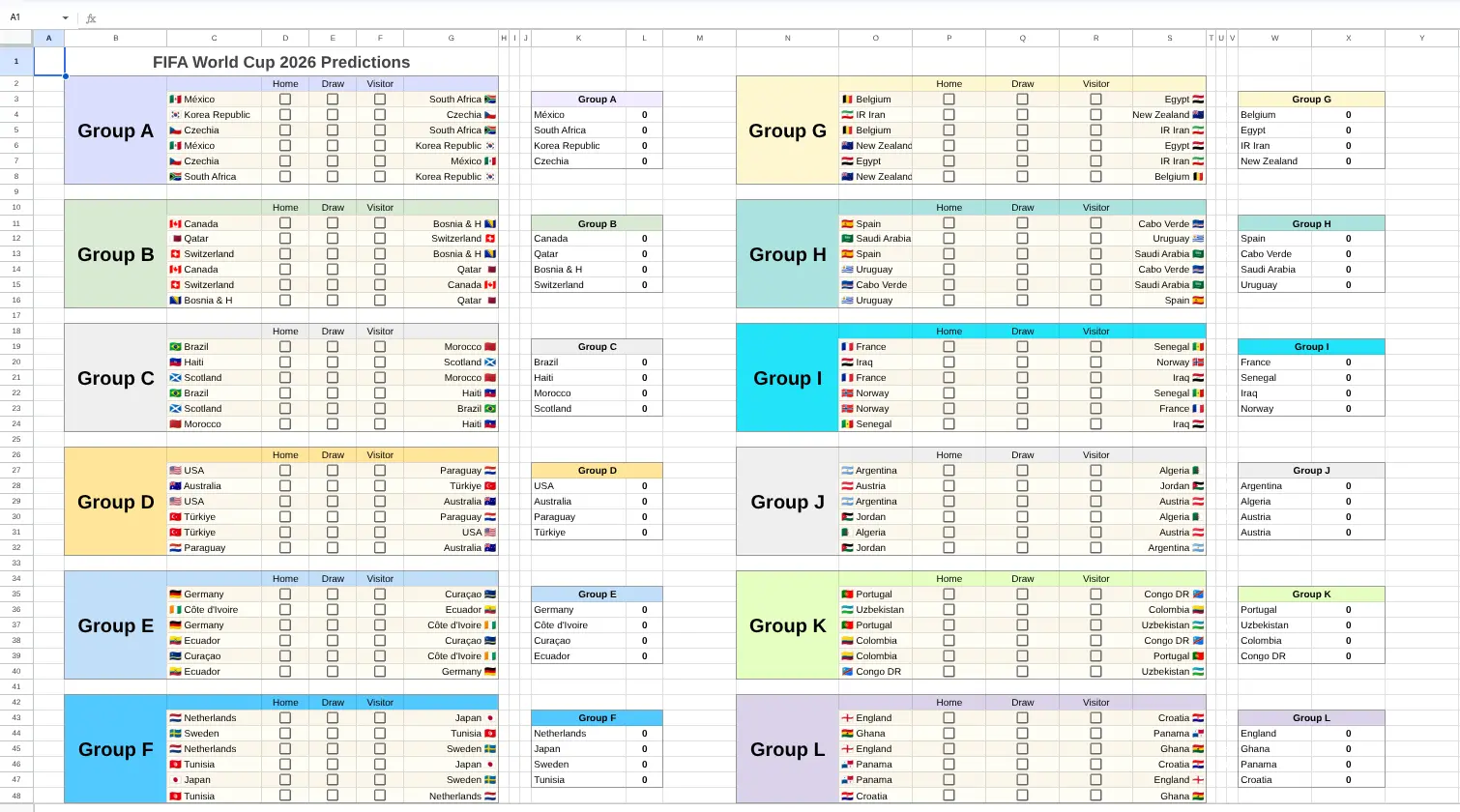Click the 'FIFA World Cup 2026 Predictions' title

(x=281, y=62)
